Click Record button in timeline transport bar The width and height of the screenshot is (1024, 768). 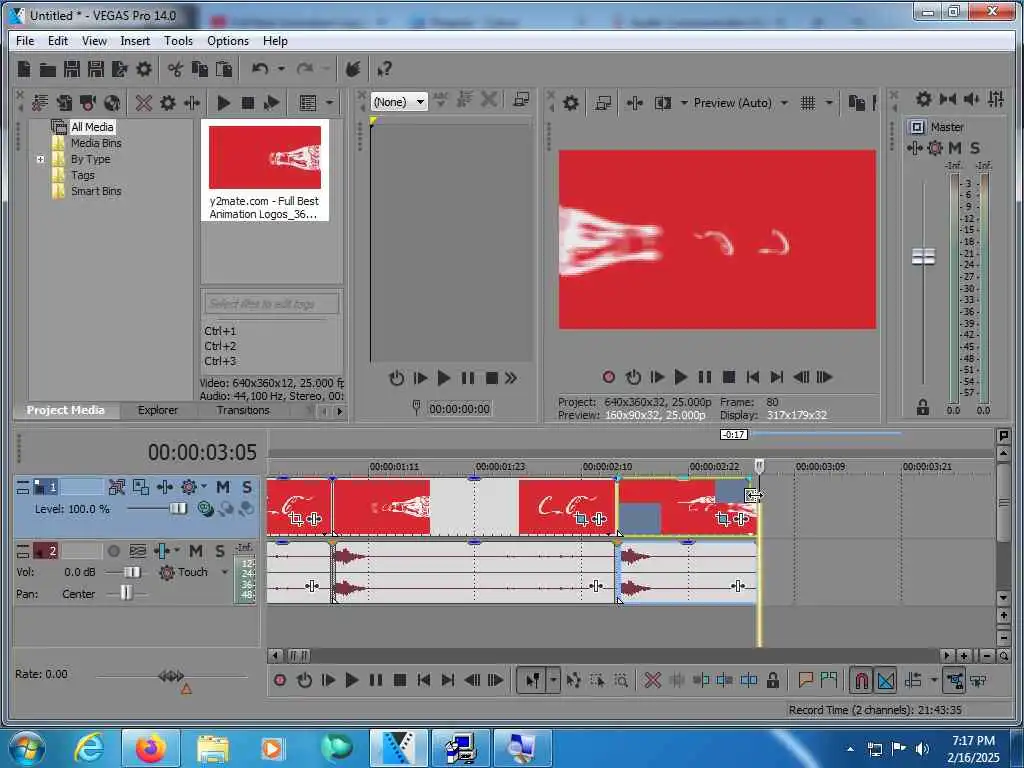280,680
